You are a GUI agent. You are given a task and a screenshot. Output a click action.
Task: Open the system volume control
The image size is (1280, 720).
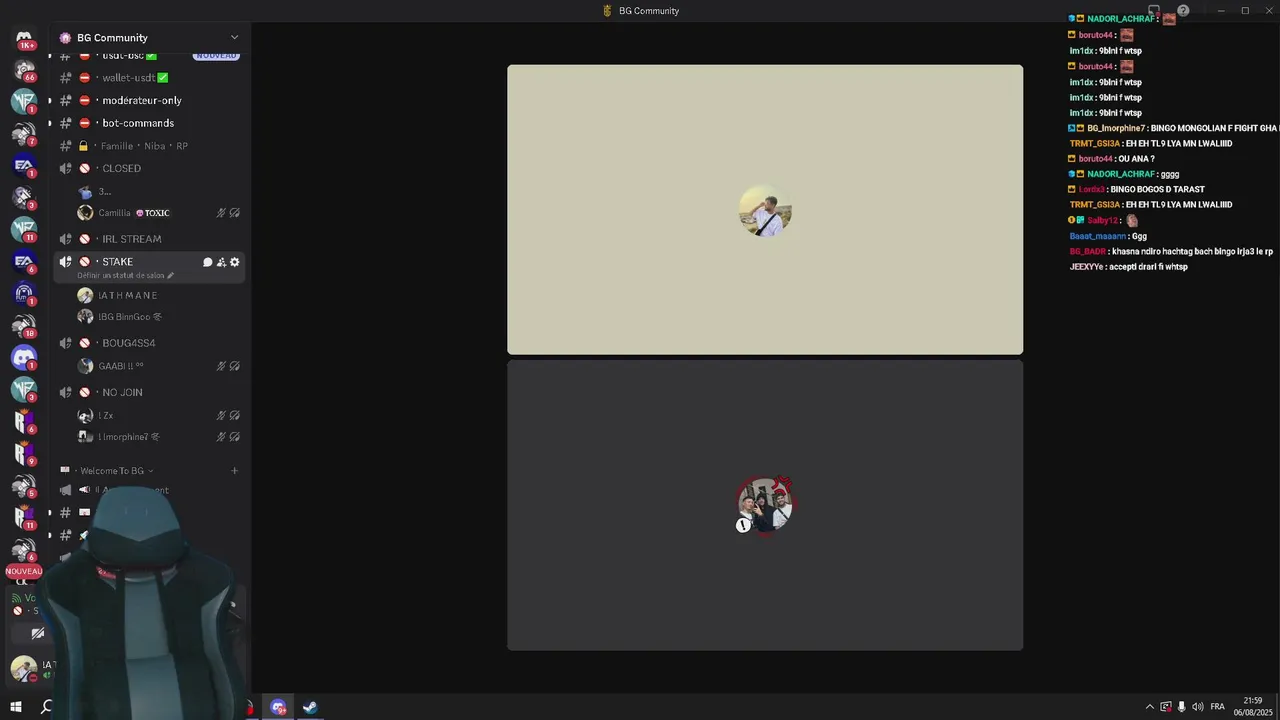tap(1198, 707)
